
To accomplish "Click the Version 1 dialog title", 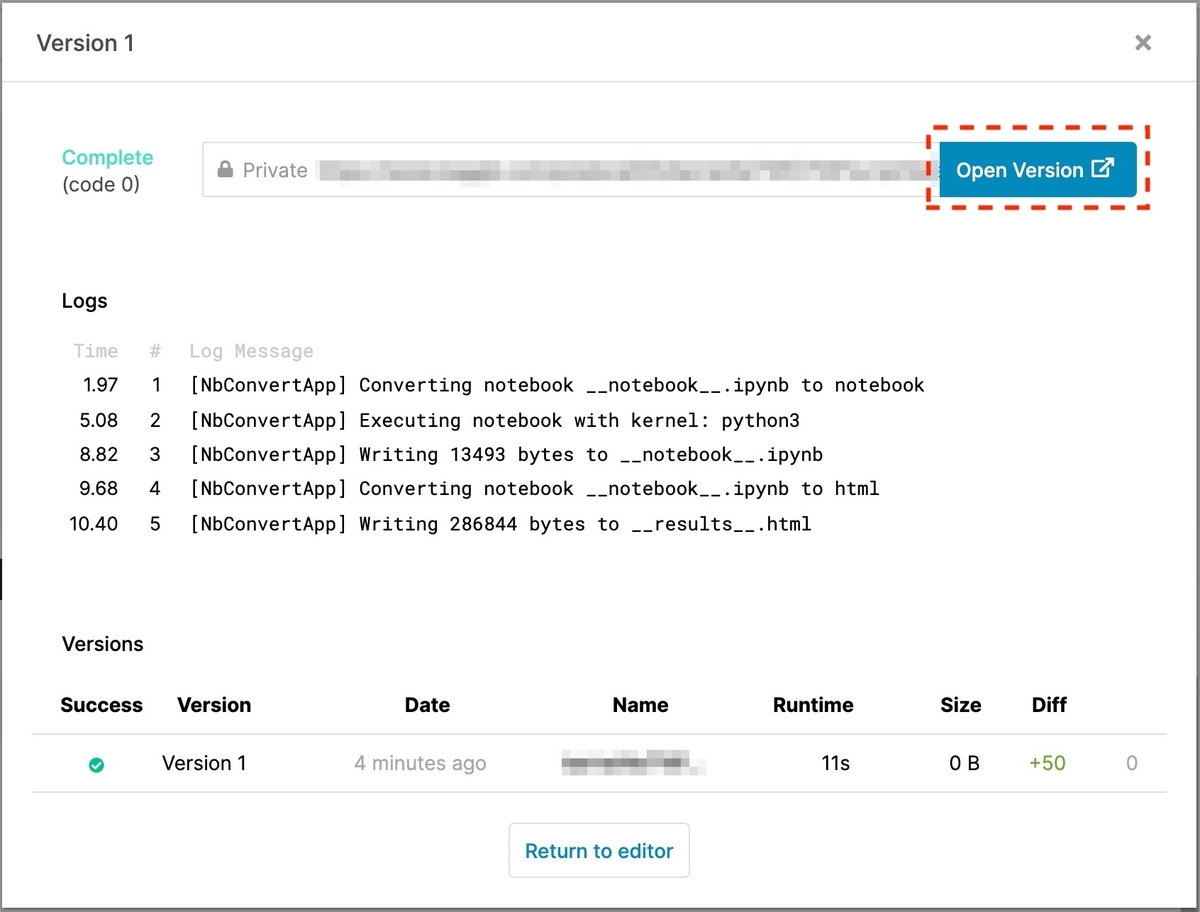I will tap(85, 43).
